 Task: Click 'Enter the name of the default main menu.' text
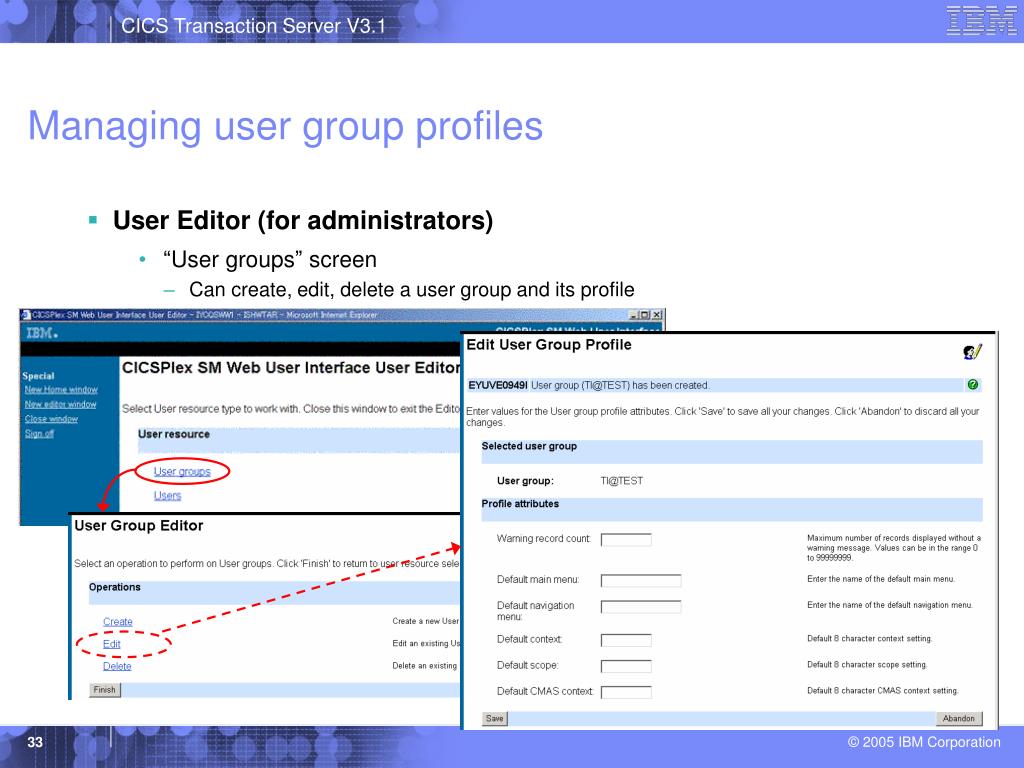(x=881, y=579)
